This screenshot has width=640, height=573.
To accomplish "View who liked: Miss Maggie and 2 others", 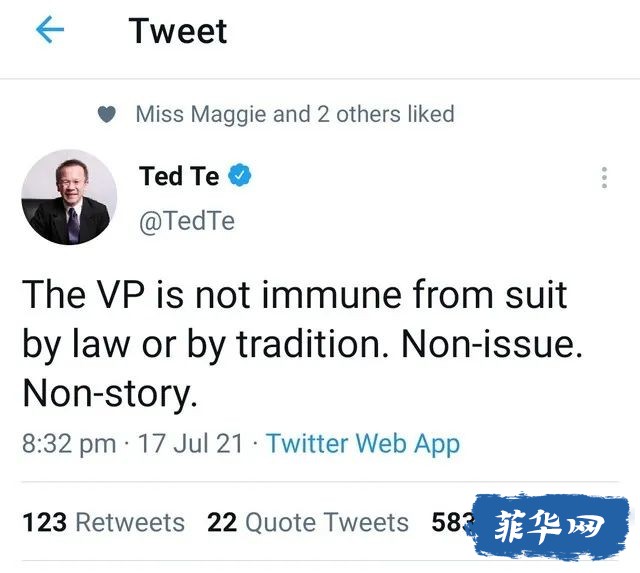I will (x=295, y=114).
